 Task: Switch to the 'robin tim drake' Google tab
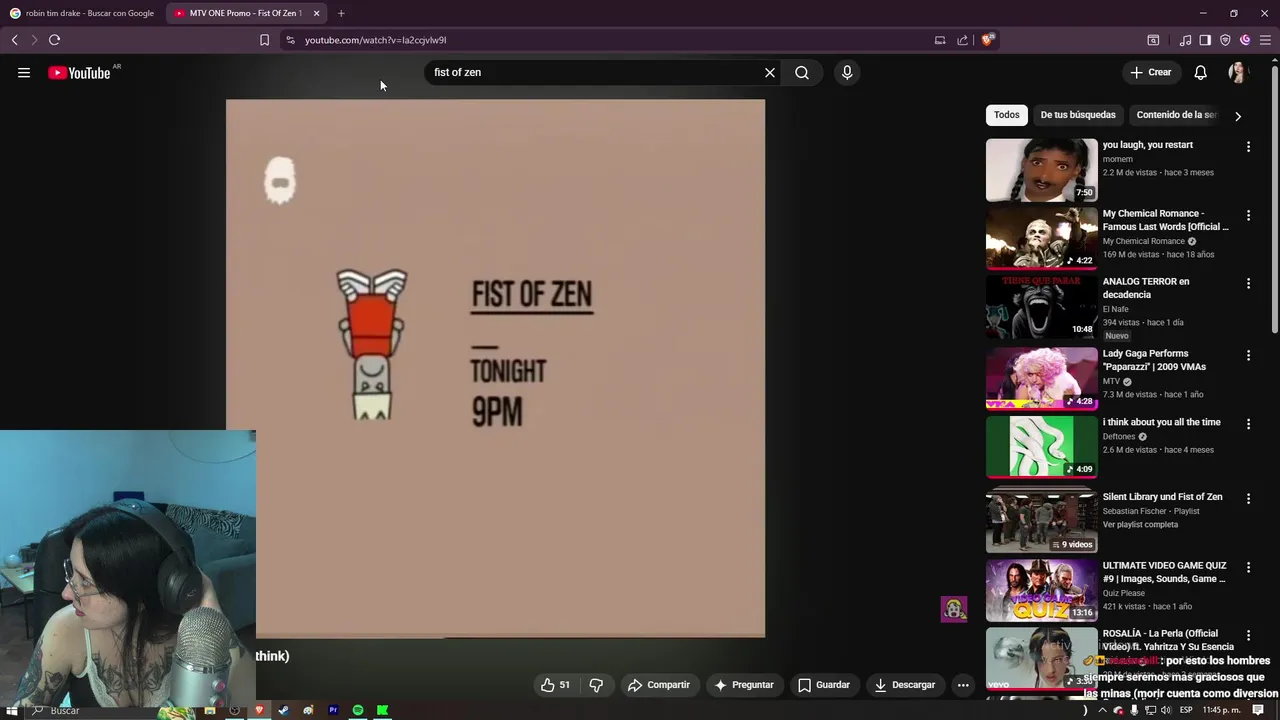(x=82, y=13)
